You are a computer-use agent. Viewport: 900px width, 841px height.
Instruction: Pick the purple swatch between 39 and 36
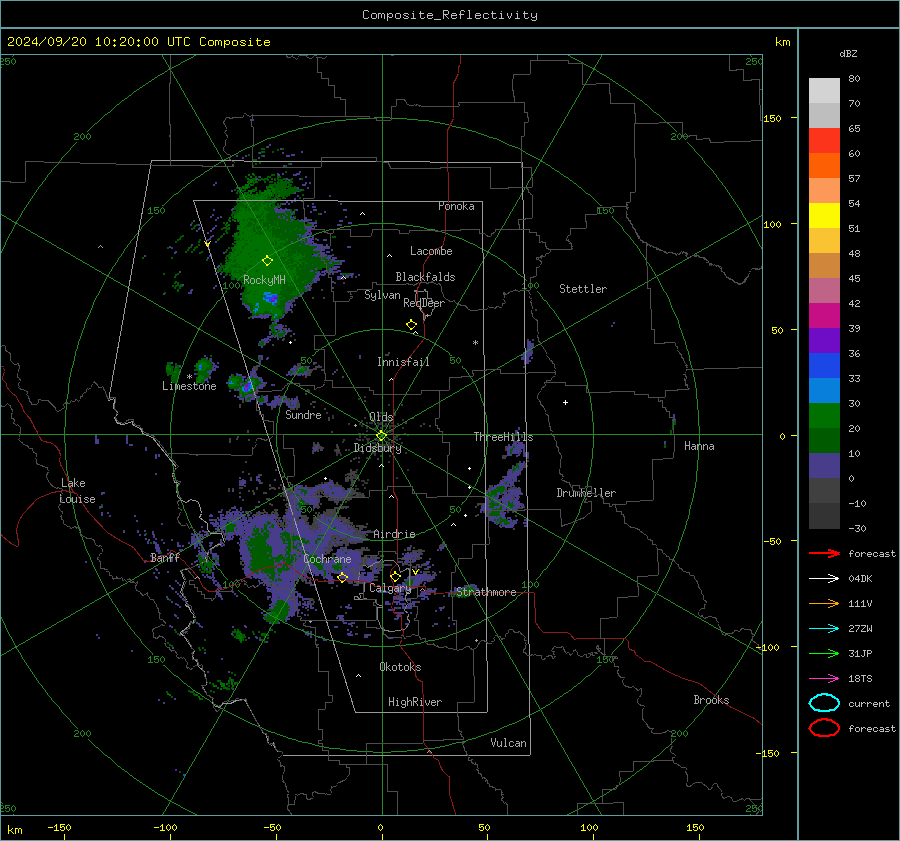[824, 340]
